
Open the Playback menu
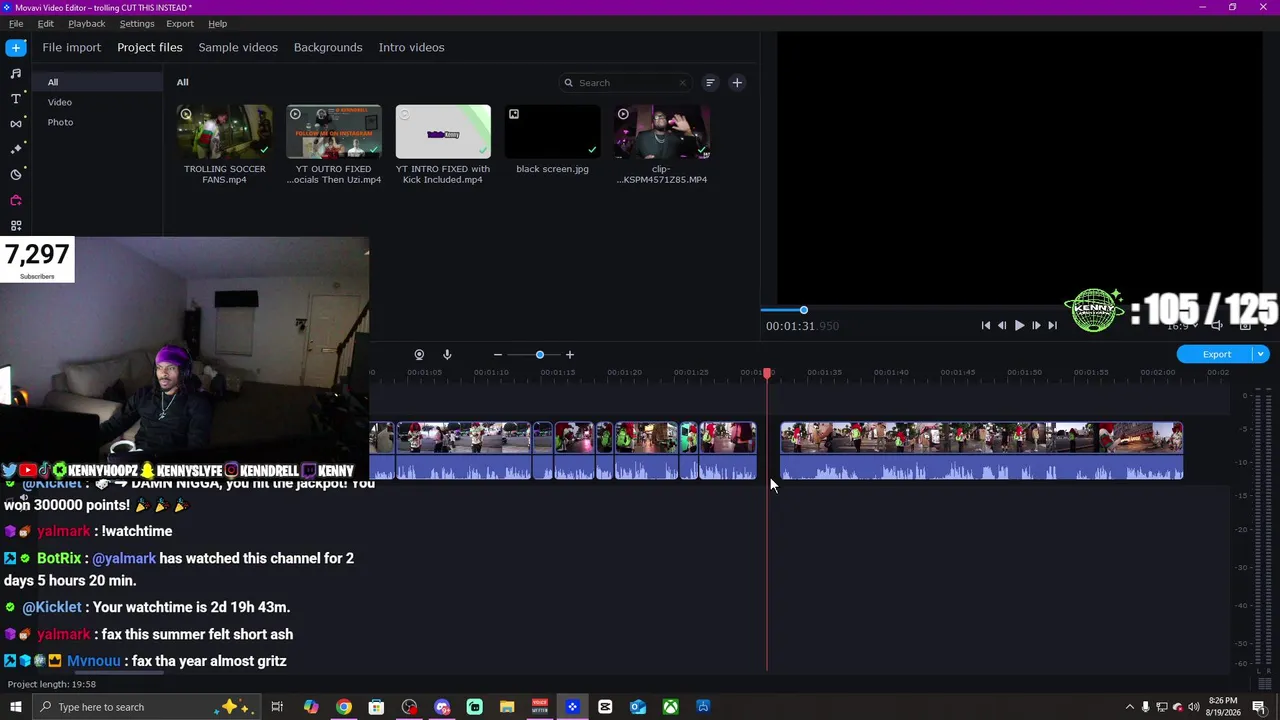(x=86, y=23)
